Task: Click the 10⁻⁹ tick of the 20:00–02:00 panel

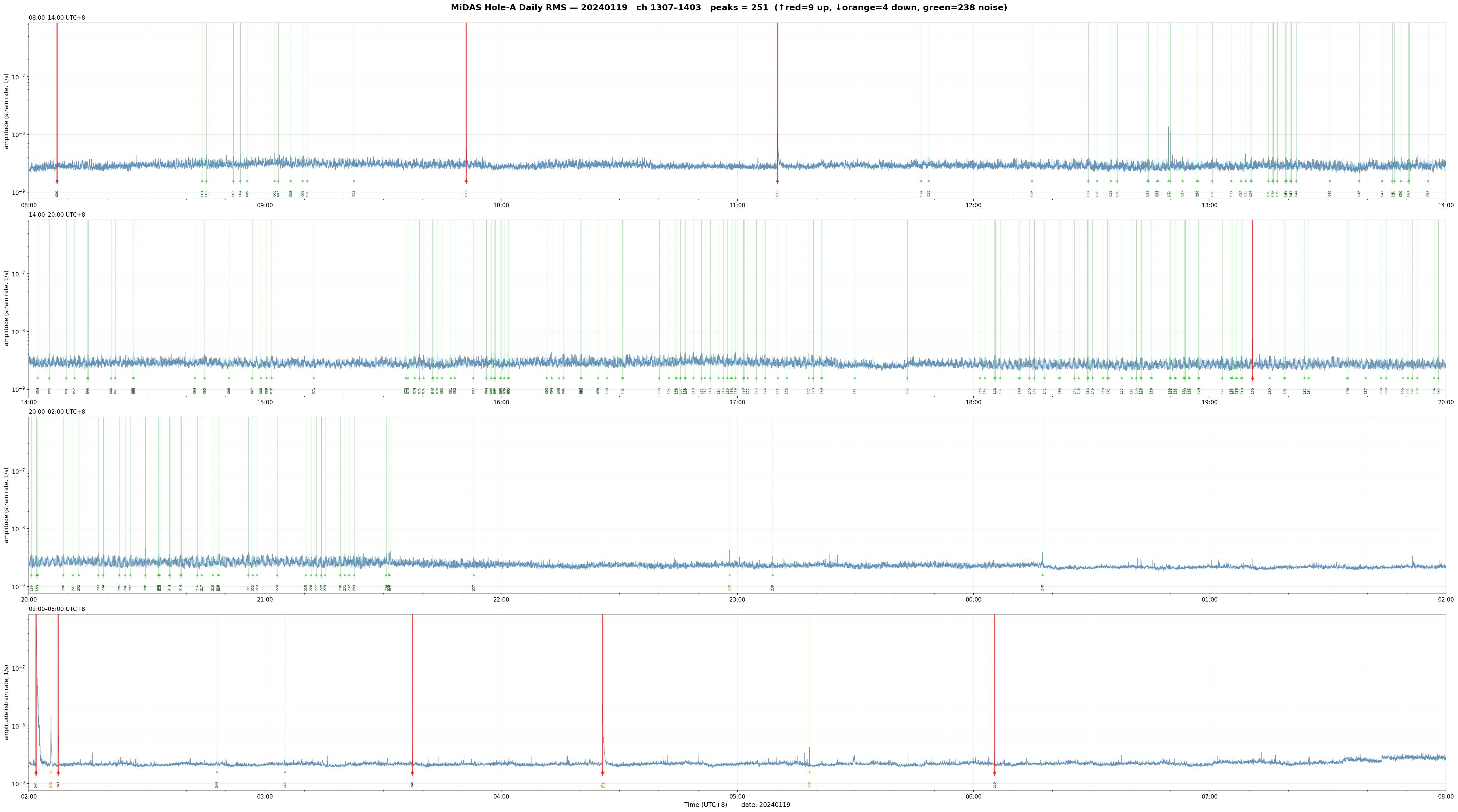Action: 19,587
